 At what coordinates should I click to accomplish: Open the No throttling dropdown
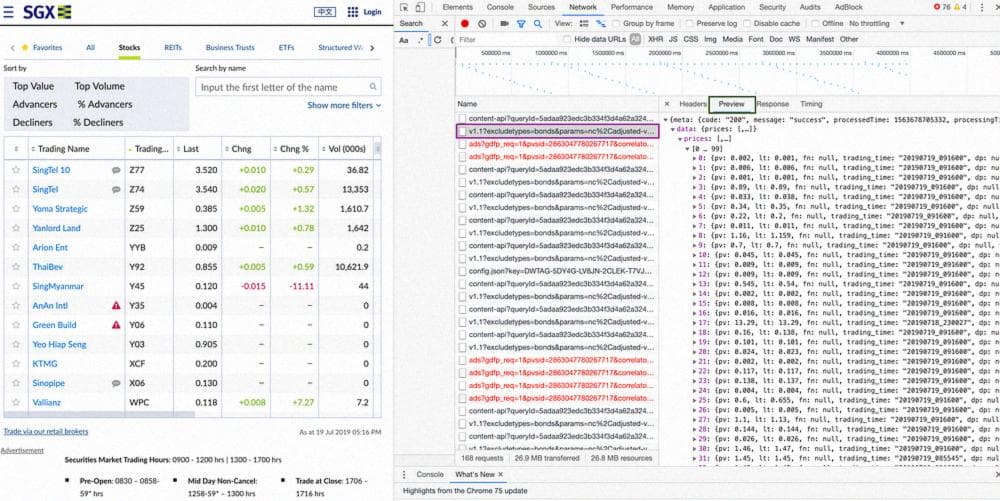(x=873, y=23)
